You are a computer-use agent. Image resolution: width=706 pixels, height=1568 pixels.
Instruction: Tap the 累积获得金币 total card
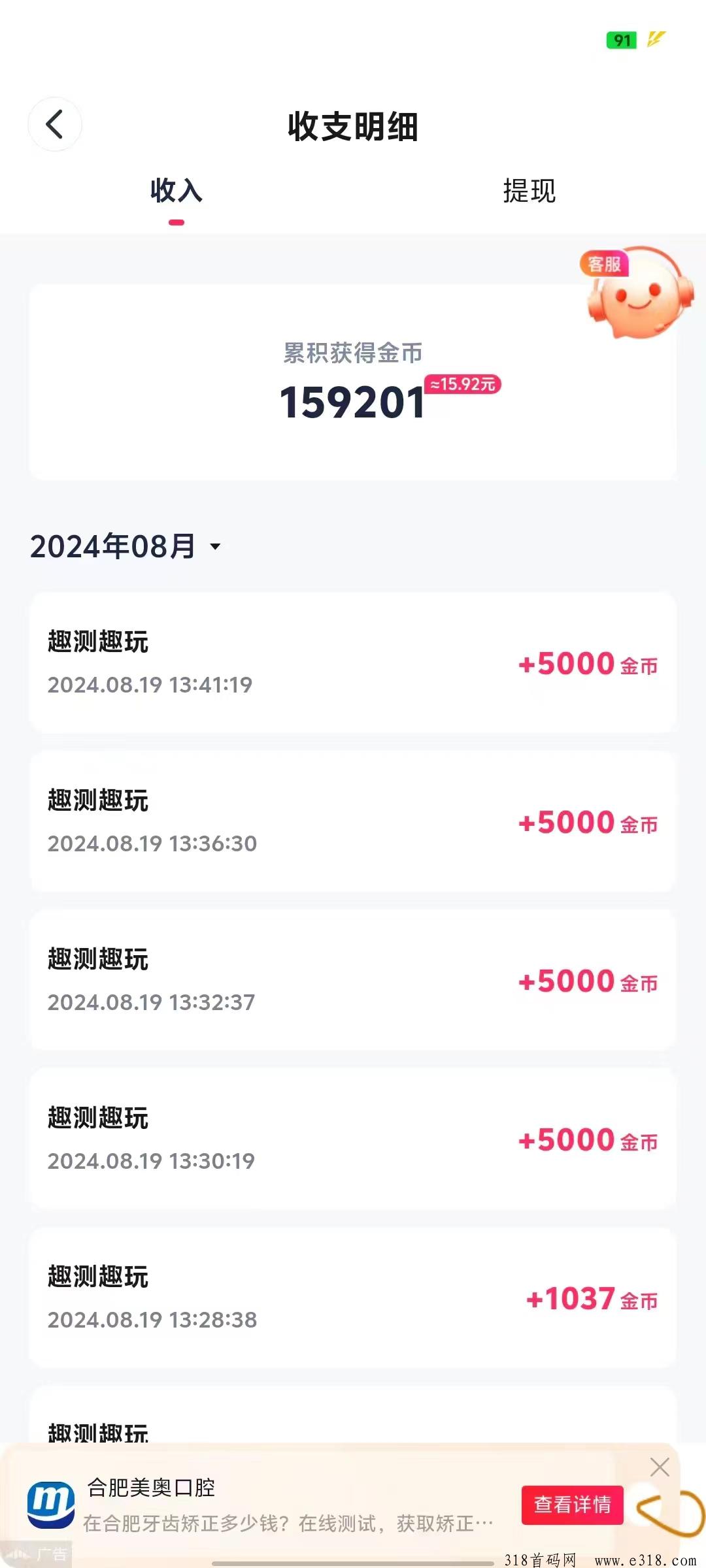tap(353, 382)
